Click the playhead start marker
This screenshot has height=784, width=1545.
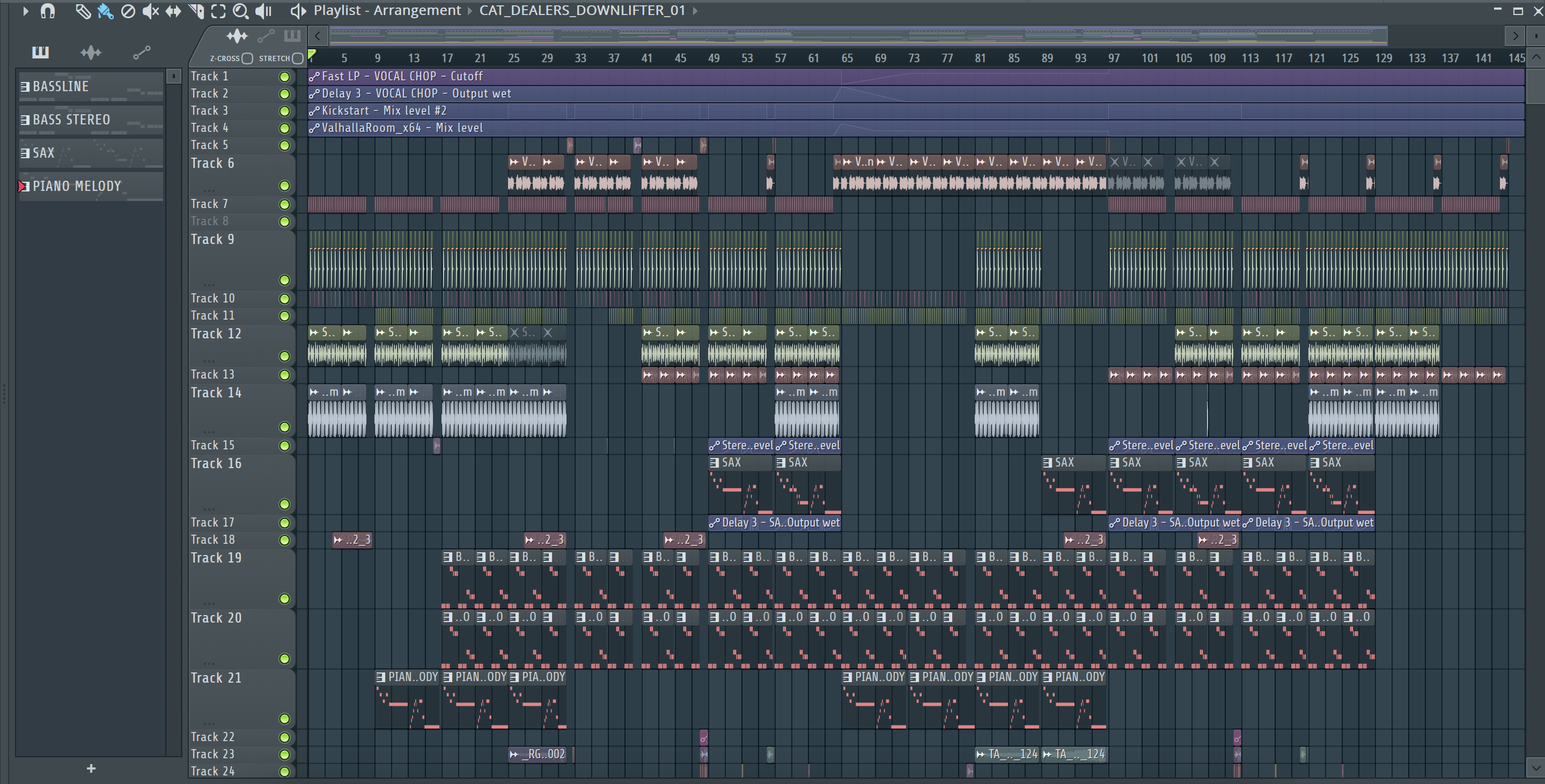(312, 55)
